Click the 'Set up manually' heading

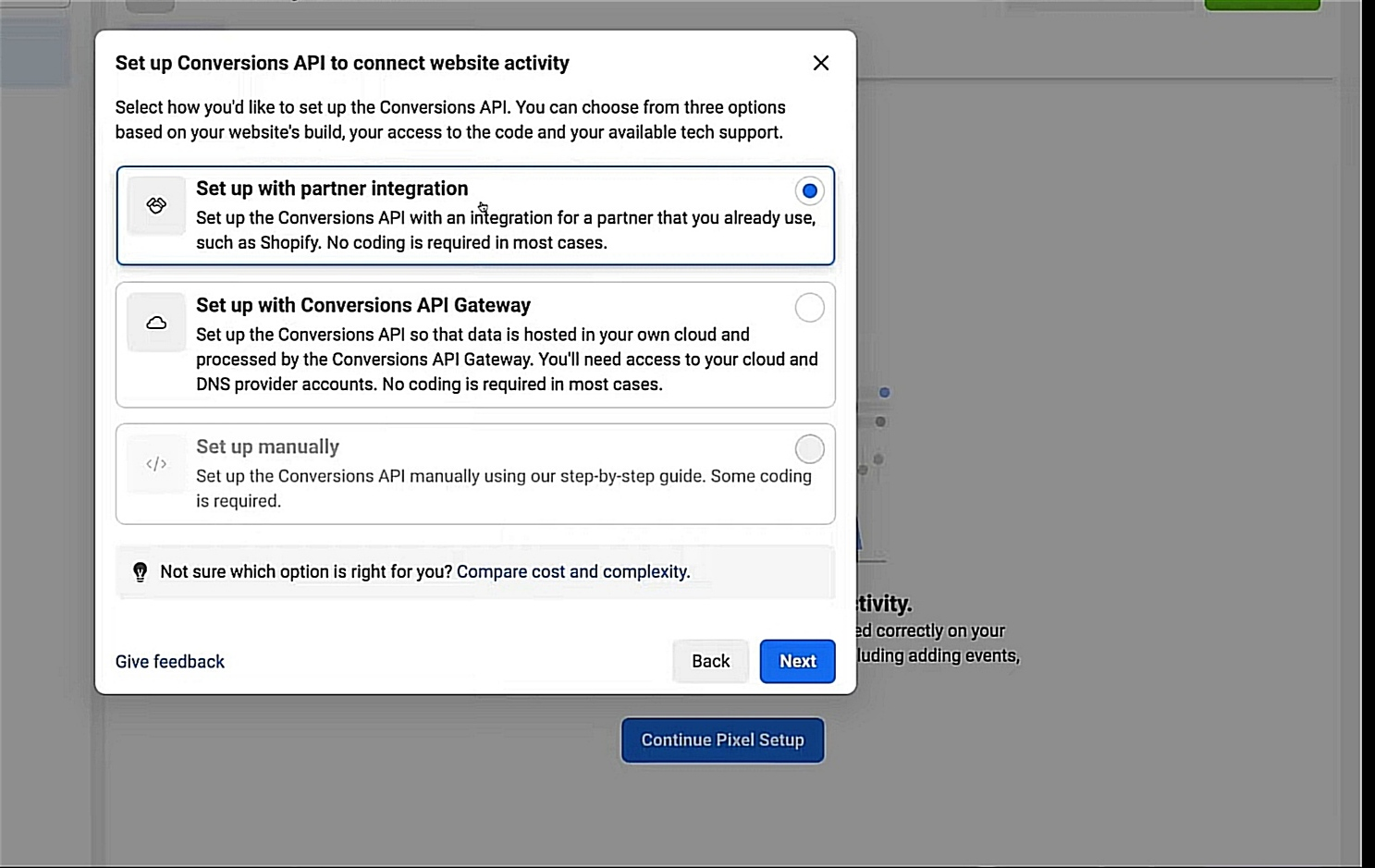click(267, 446)
